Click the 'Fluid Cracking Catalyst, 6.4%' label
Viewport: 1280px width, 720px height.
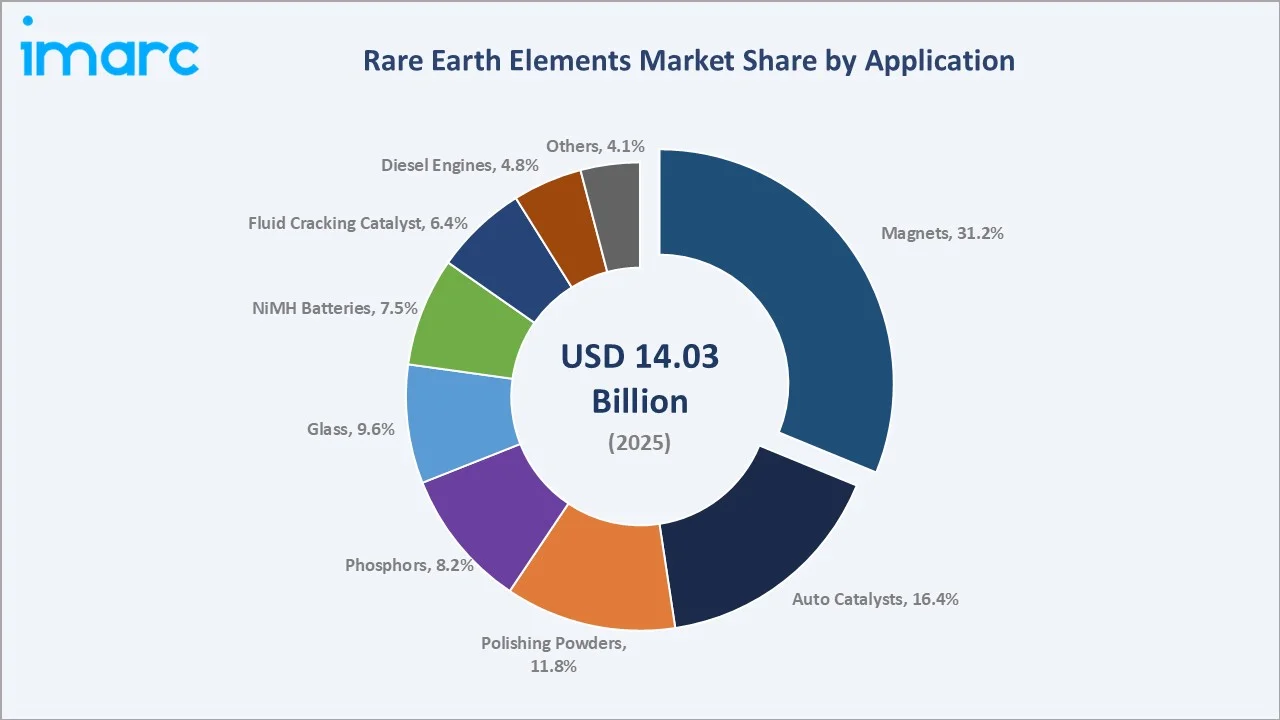(358, 223)
